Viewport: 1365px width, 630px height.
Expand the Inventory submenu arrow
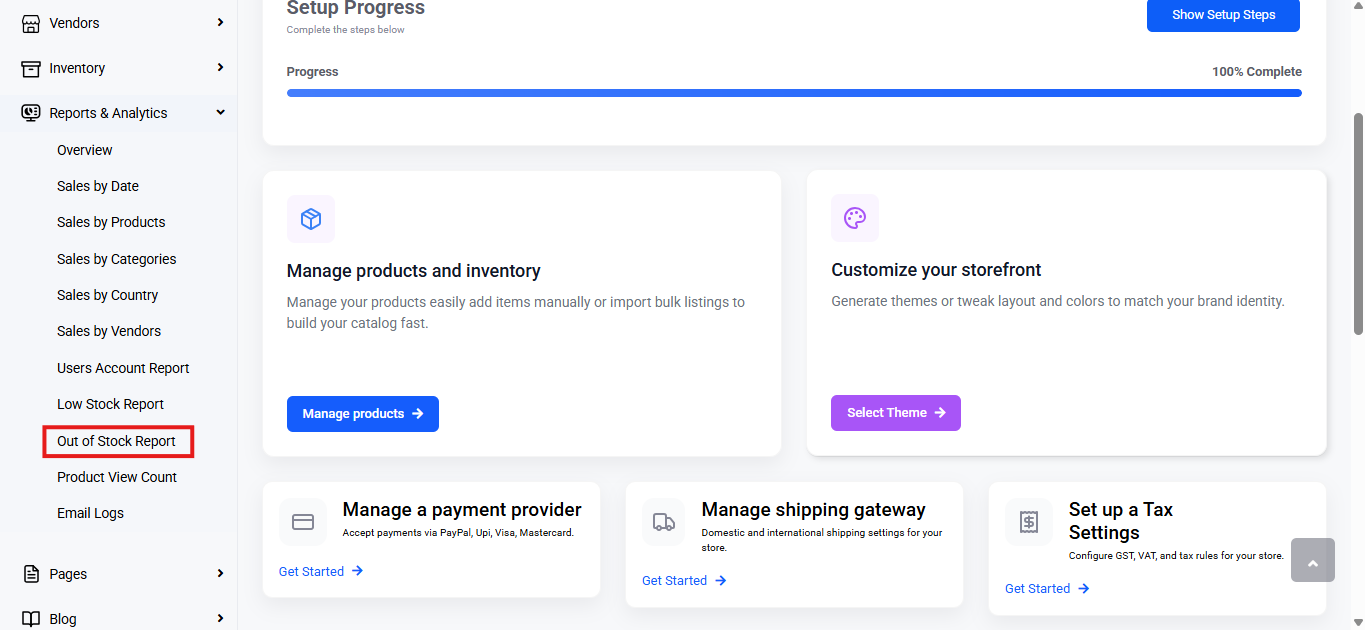coord(220,67)
